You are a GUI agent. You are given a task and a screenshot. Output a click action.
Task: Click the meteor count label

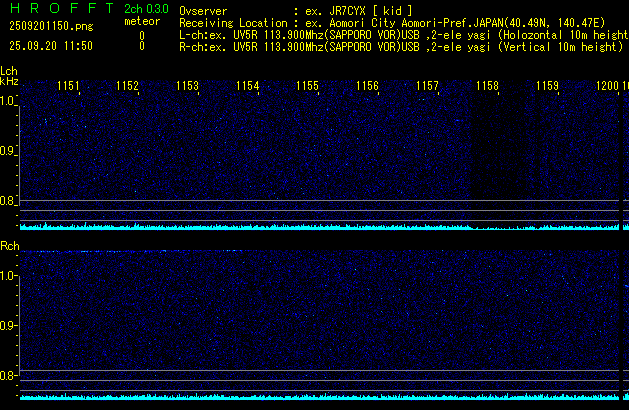coord(141,22)
